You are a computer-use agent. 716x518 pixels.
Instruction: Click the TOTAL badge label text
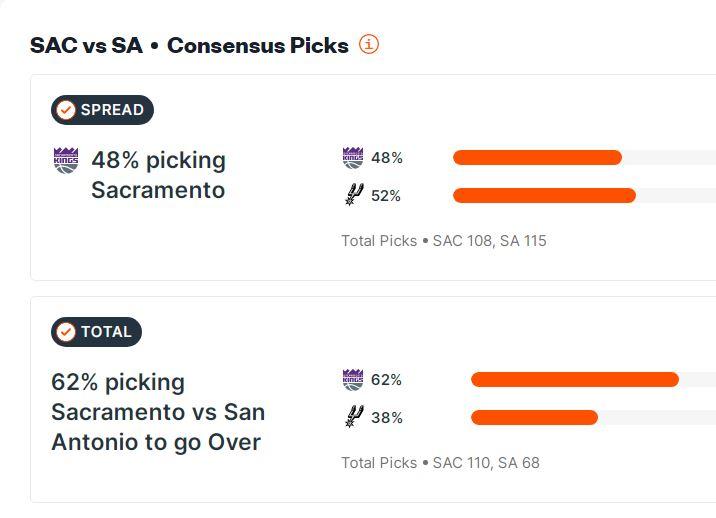tap(106, 332)
